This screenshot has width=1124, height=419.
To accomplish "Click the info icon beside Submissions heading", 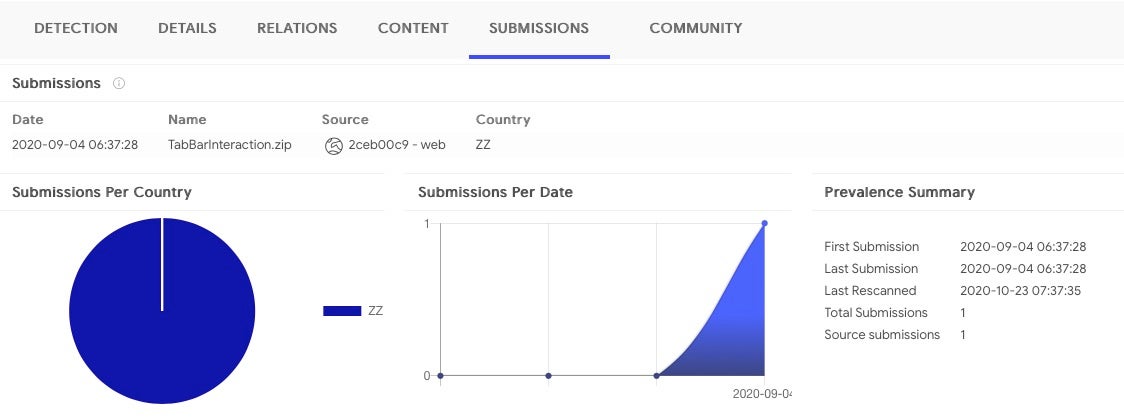I will [119, 83].
